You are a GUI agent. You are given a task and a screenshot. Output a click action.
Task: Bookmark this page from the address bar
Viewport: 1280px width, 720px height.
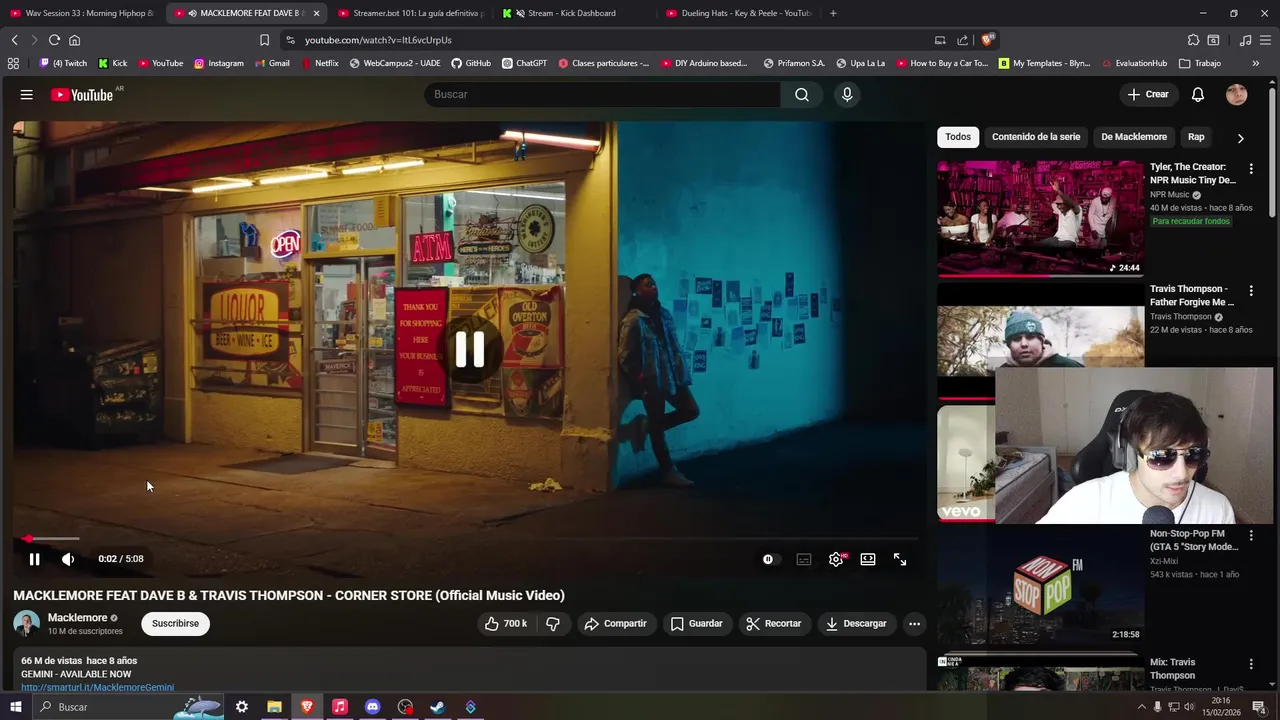pyautogui.click(x=264, y=40)
